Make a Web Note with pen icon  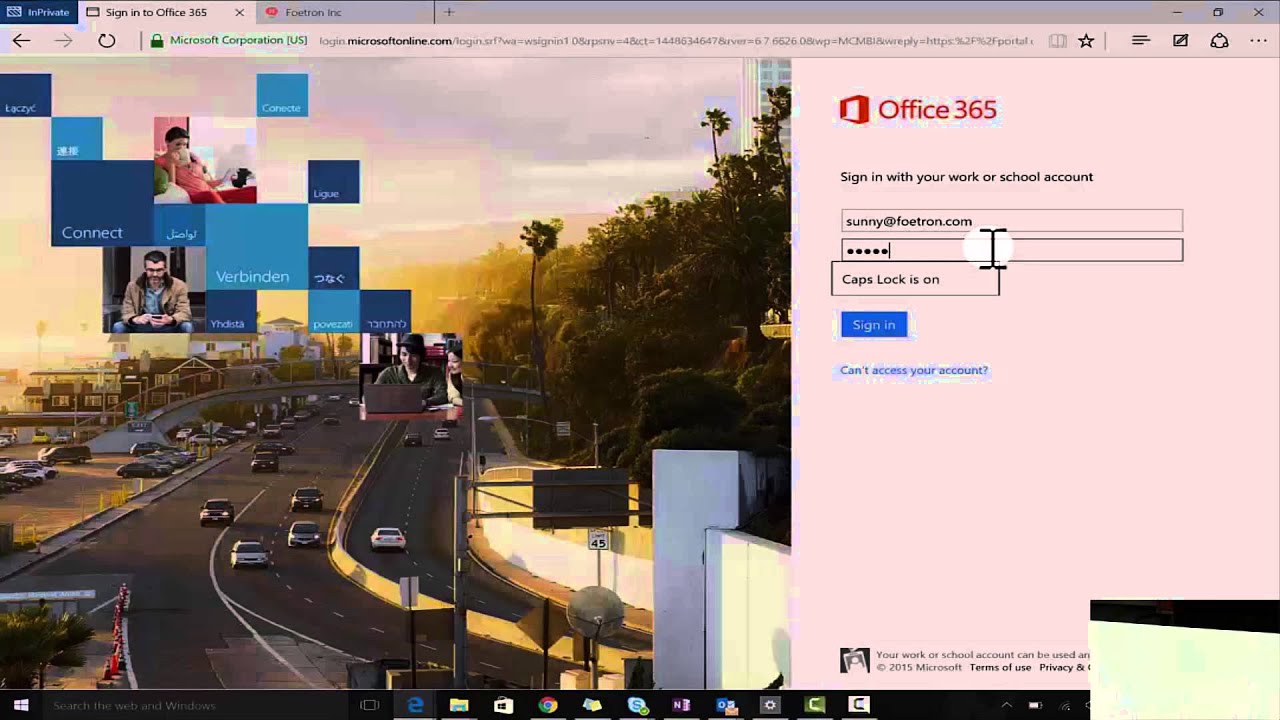1180,41
